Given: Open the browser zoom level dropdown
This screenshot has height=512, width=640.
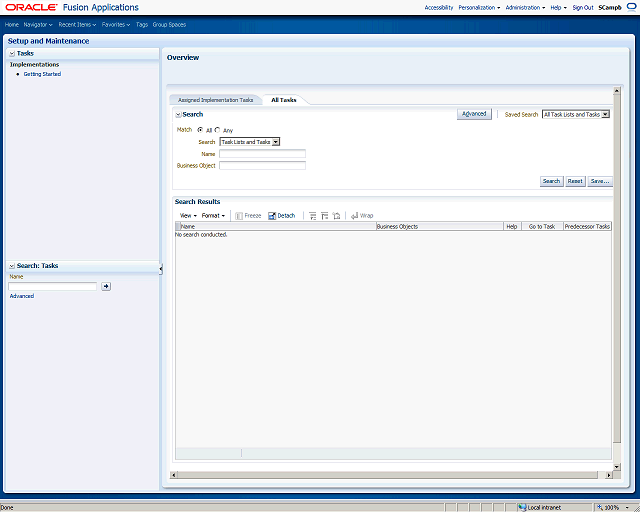Looking at the screenshot, I should pyautogui.click(x=627, y=508).
